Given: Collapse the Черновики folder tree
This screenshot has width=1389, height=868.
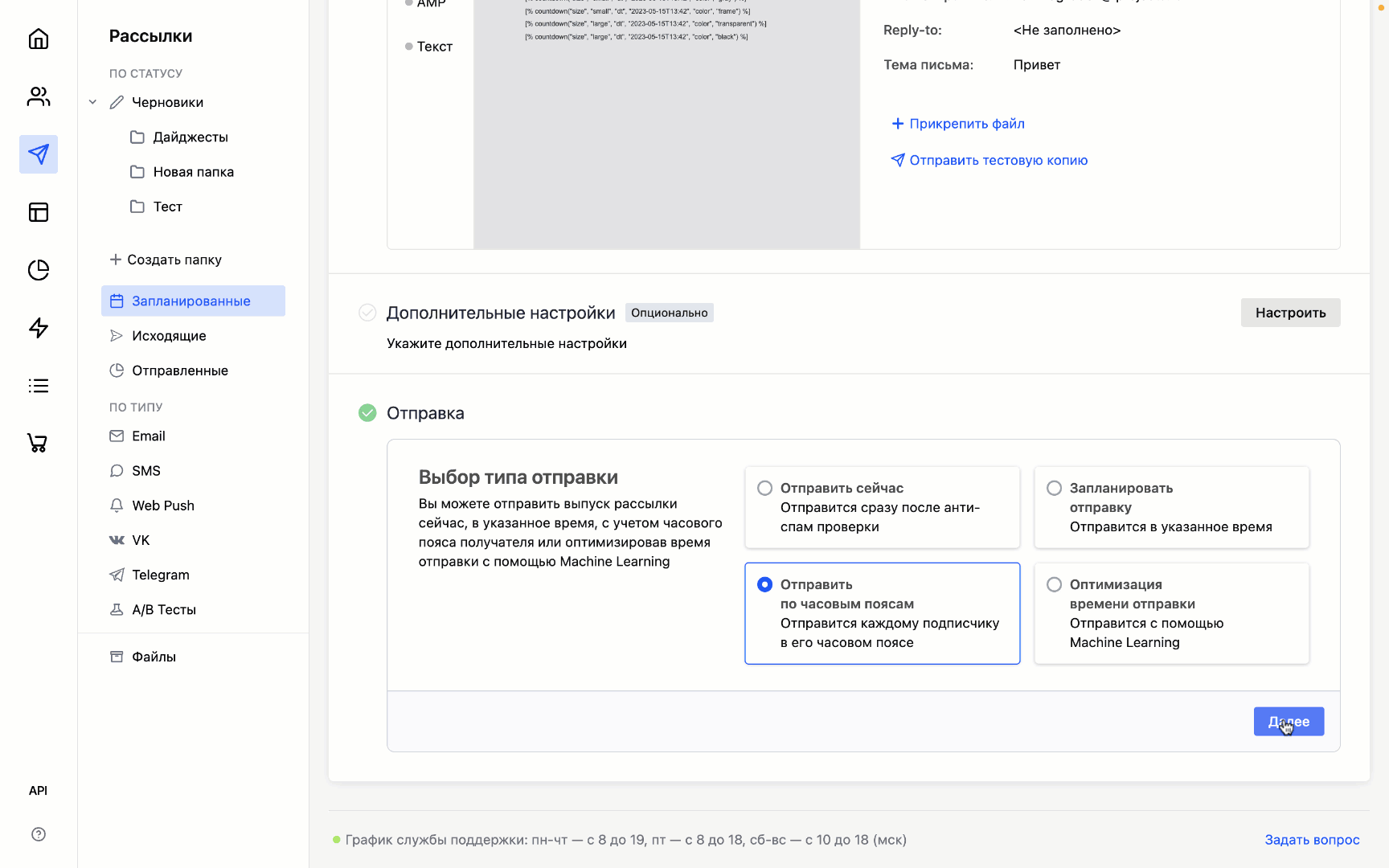Looking at the screenshot, I should [92, 102].
